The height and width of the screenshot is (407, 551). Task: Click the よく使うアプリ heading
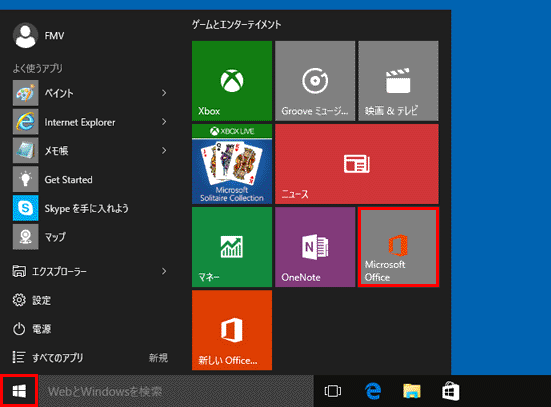coord(38,68)
